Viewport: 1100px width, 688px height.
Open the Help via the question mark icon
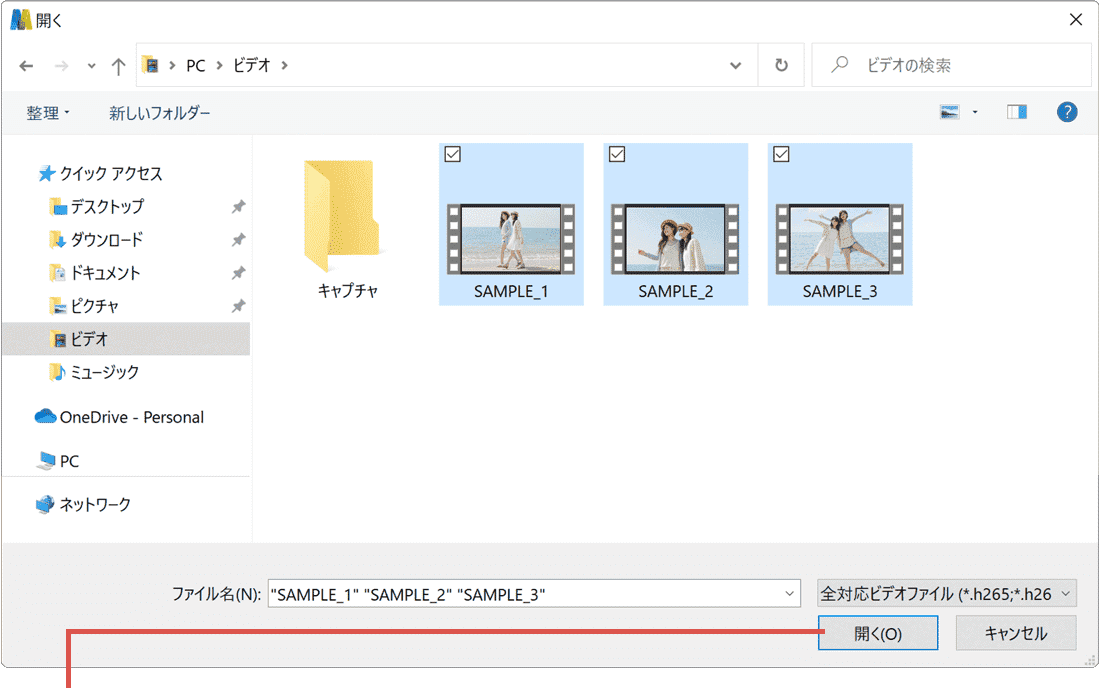click(x=1067, y=111)
